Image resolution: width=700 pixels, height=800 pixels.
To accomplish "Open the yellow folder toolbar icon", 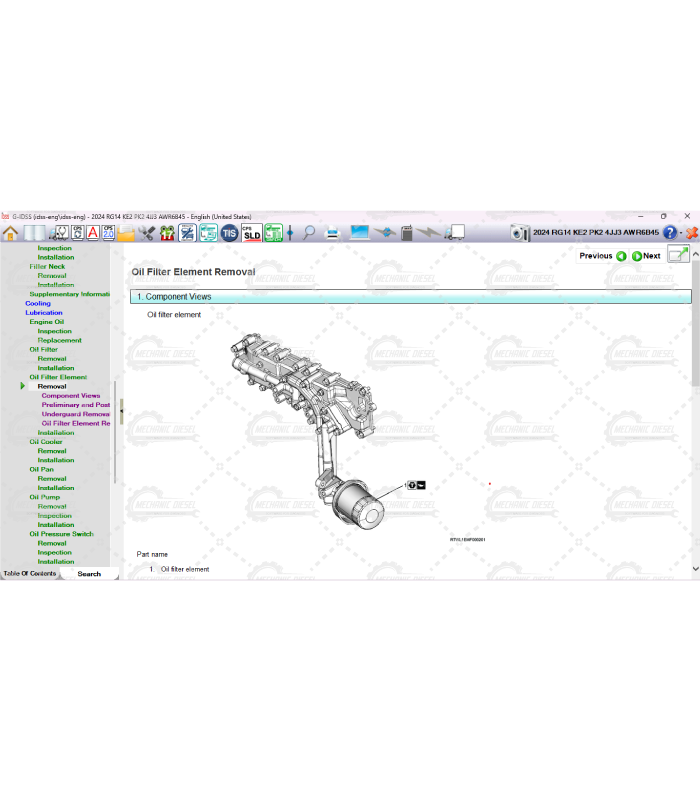I will click(x=126, y=233).
